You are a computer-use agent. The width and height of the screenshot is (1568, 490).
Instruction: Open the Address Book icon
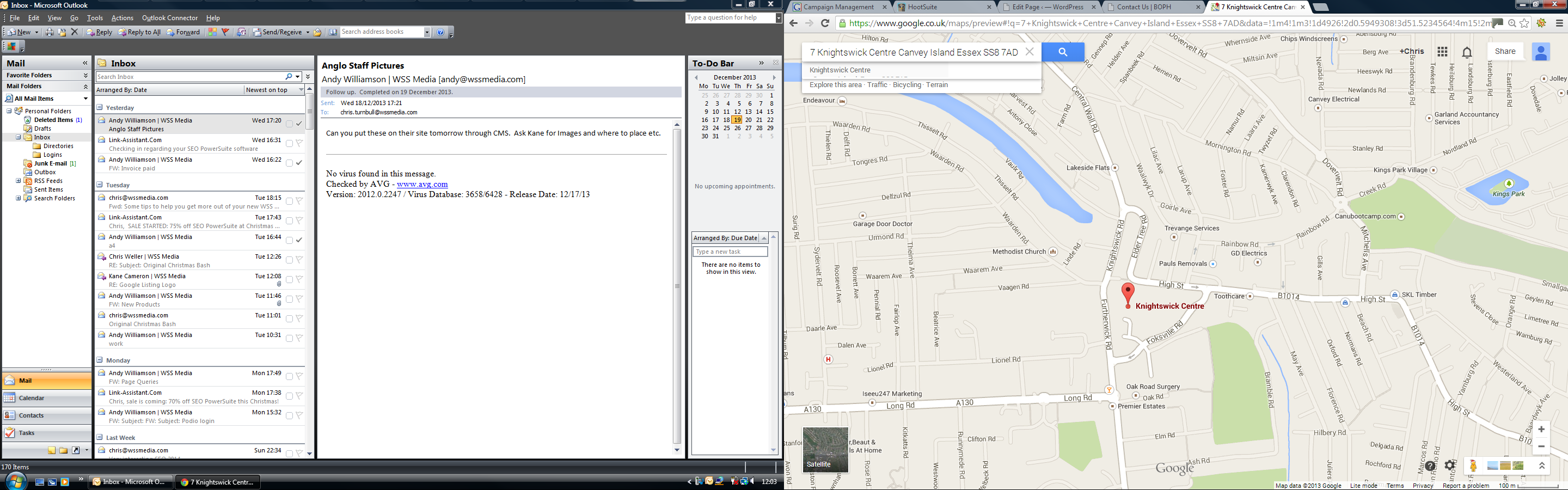pos(333,32)
